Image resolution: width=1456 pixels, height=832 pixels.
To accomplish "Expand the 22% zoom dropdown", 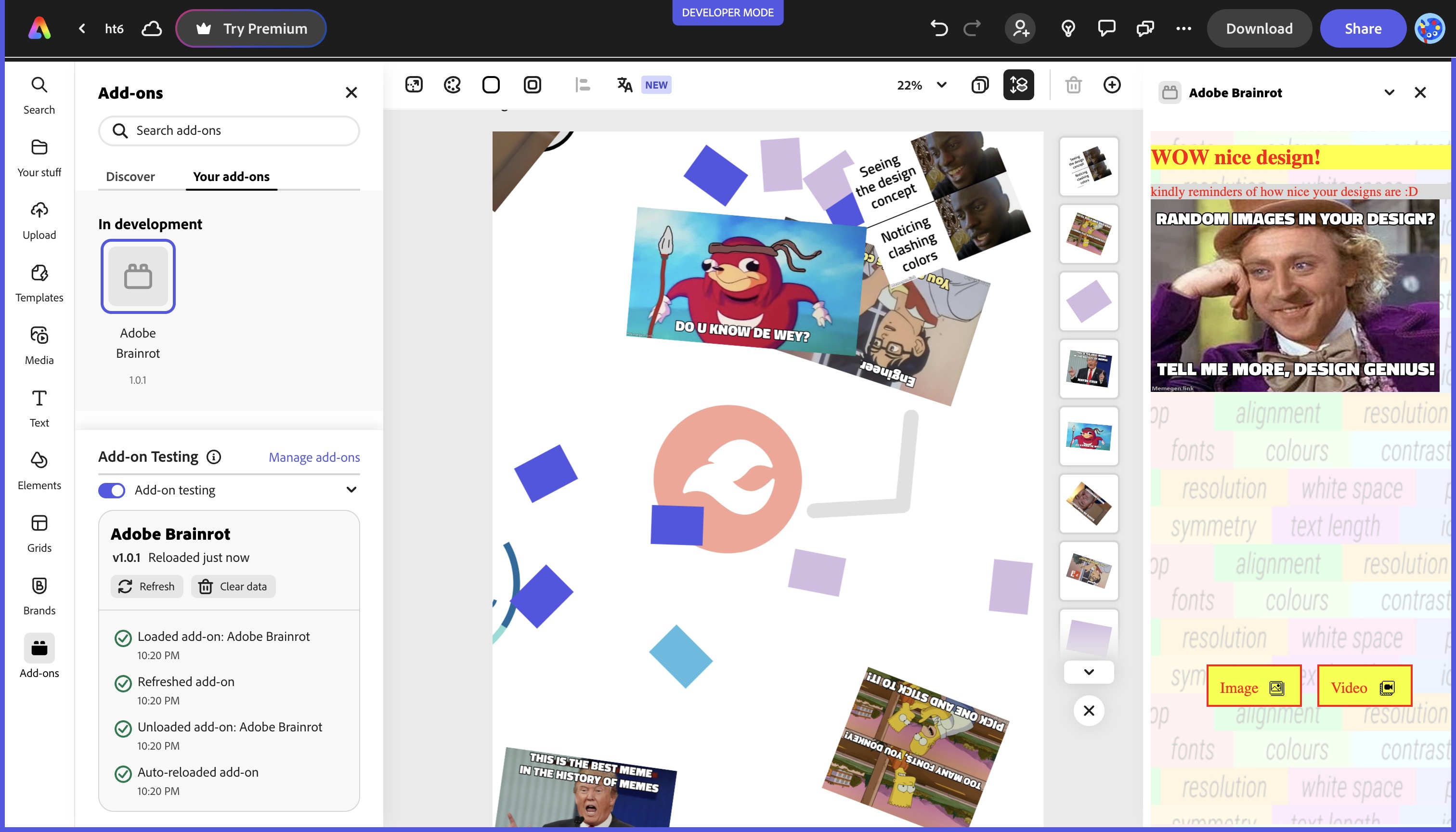I will (x=941, y=85).
